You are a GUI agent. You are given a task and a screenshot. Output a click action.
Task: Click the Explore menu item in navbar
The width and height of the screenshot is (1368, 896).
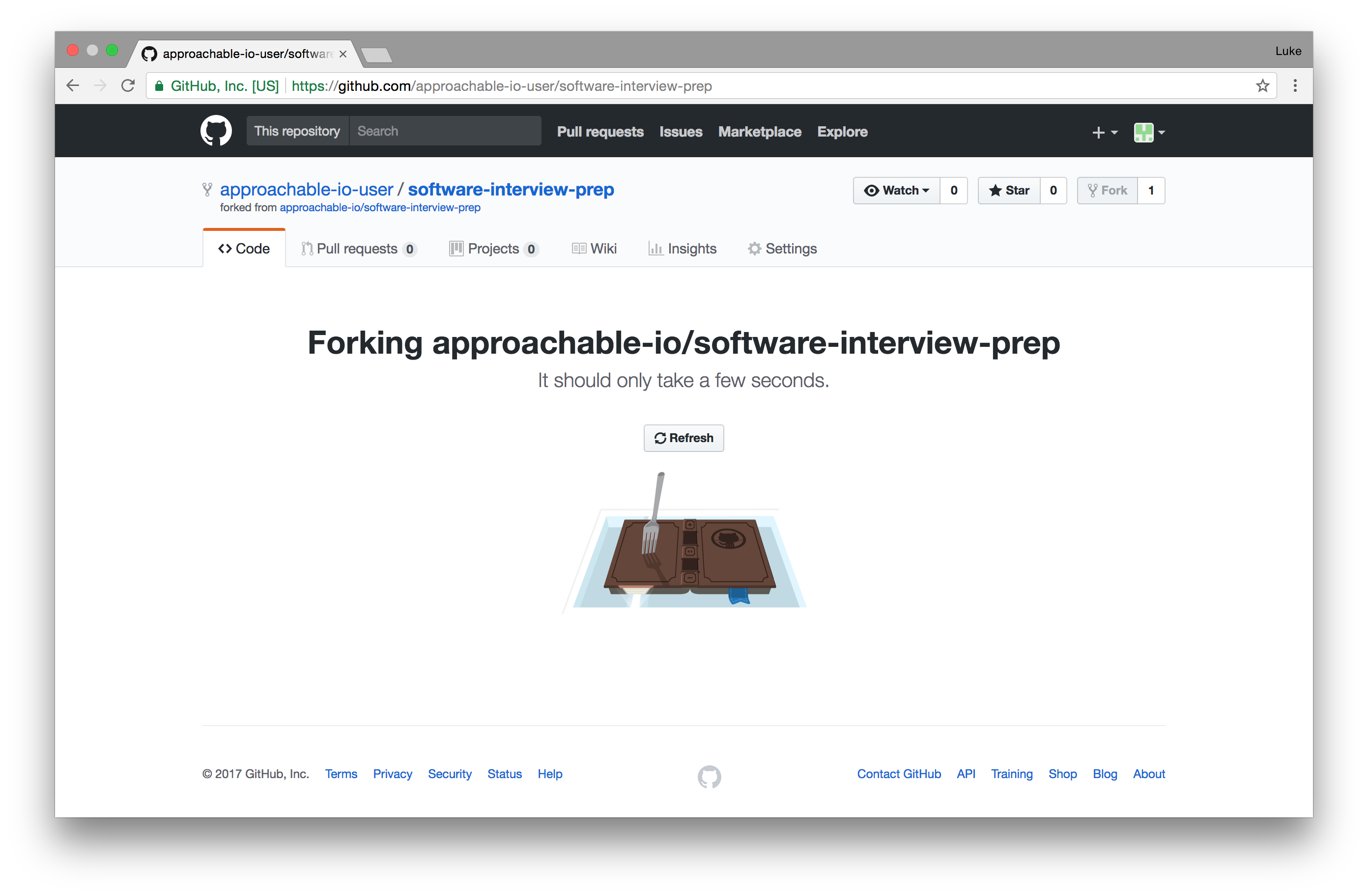coord(843,131)
